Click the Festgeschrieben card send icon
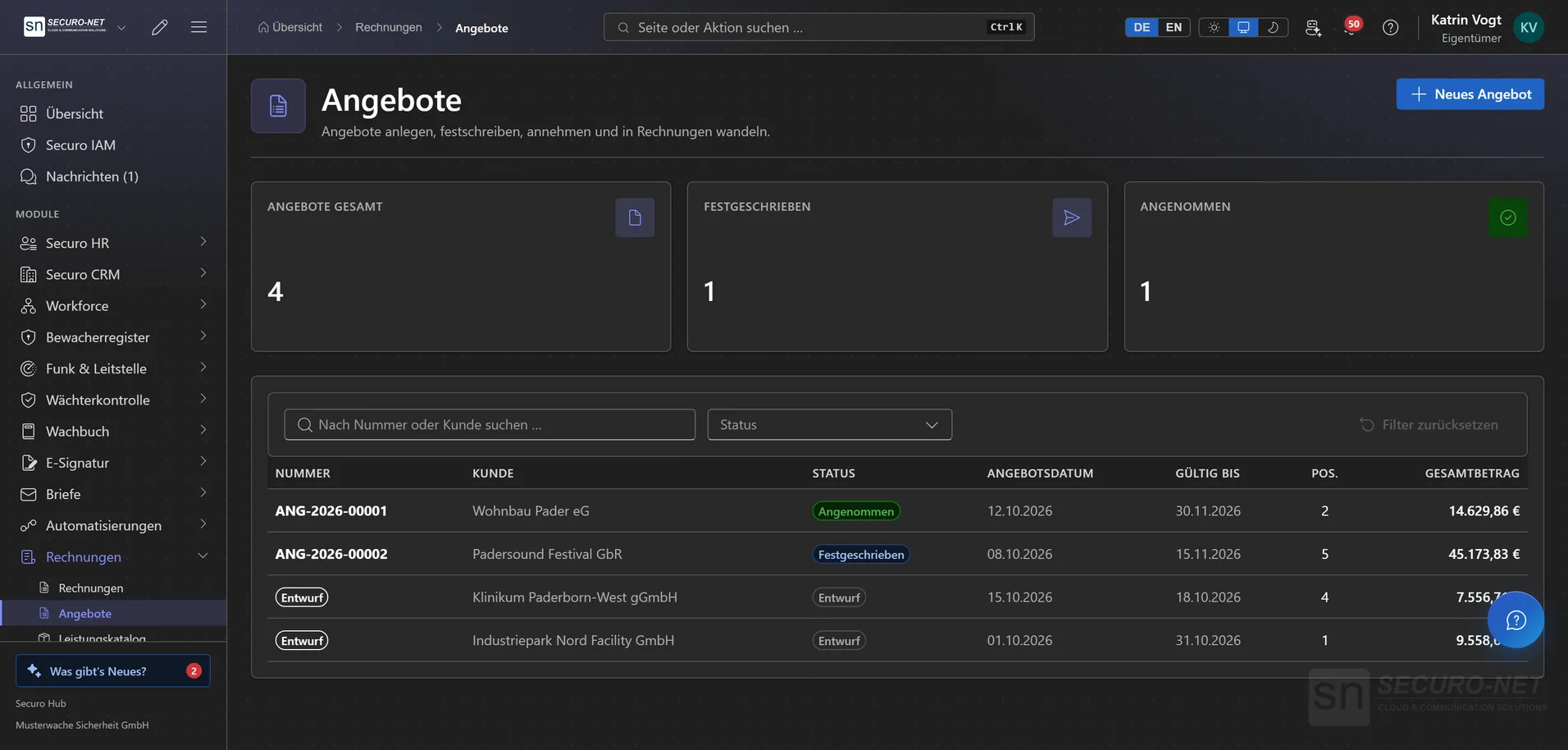Image resolution: width=1568 pixels, height=750 pixels. point(1072,217)
